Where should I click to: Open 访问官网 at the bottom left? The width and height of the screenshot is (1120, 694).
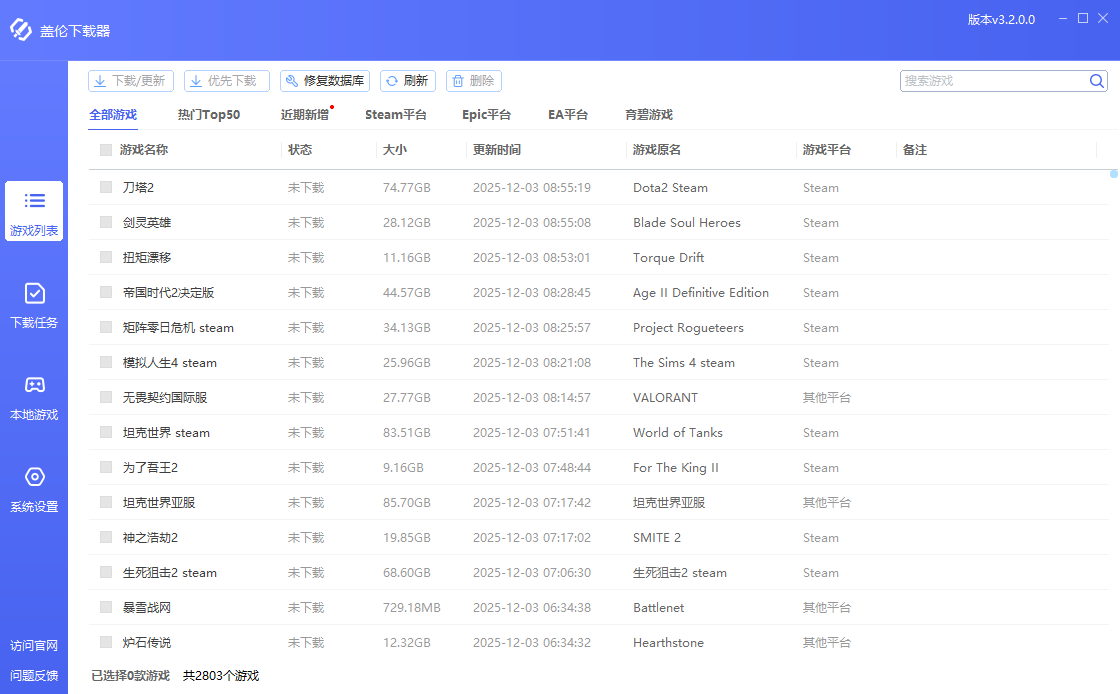(x=34, y=647)
